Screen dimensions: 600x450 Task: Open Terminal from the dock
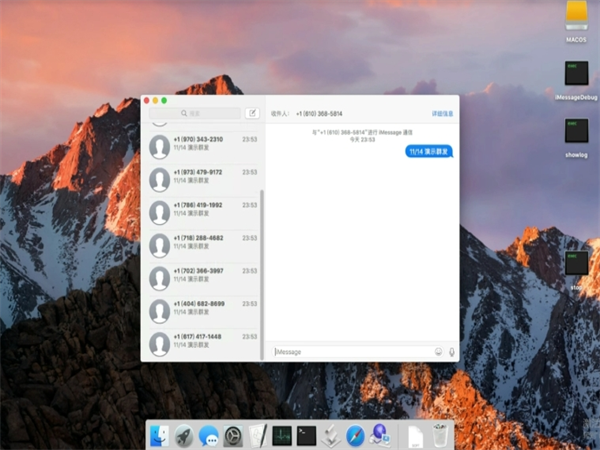pyautogui.click(x=306, y=436)
